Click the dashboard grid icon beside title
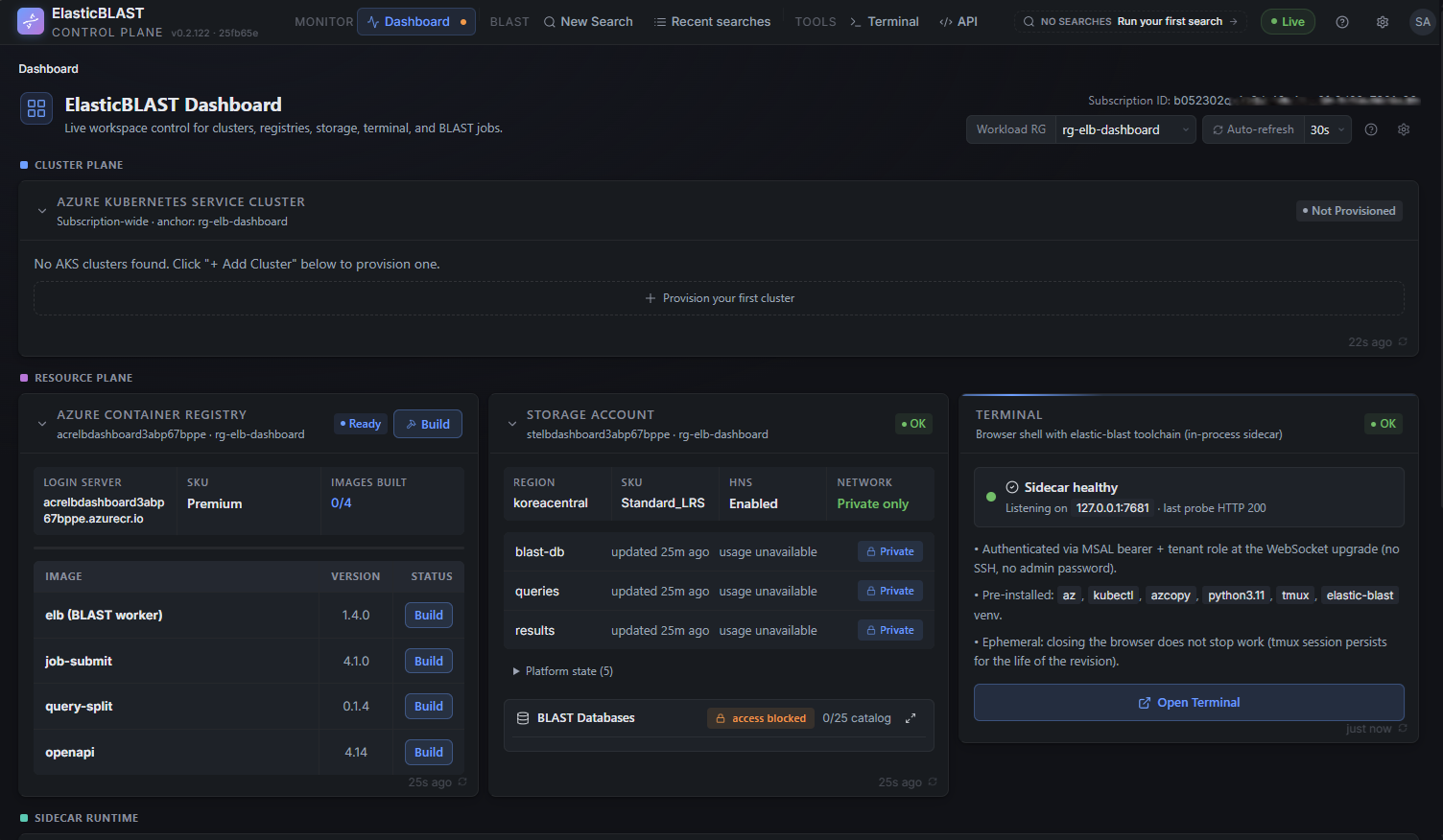The width and height of the screenshot is (1443, 840). pyautogui.click(x=36, y=108)
